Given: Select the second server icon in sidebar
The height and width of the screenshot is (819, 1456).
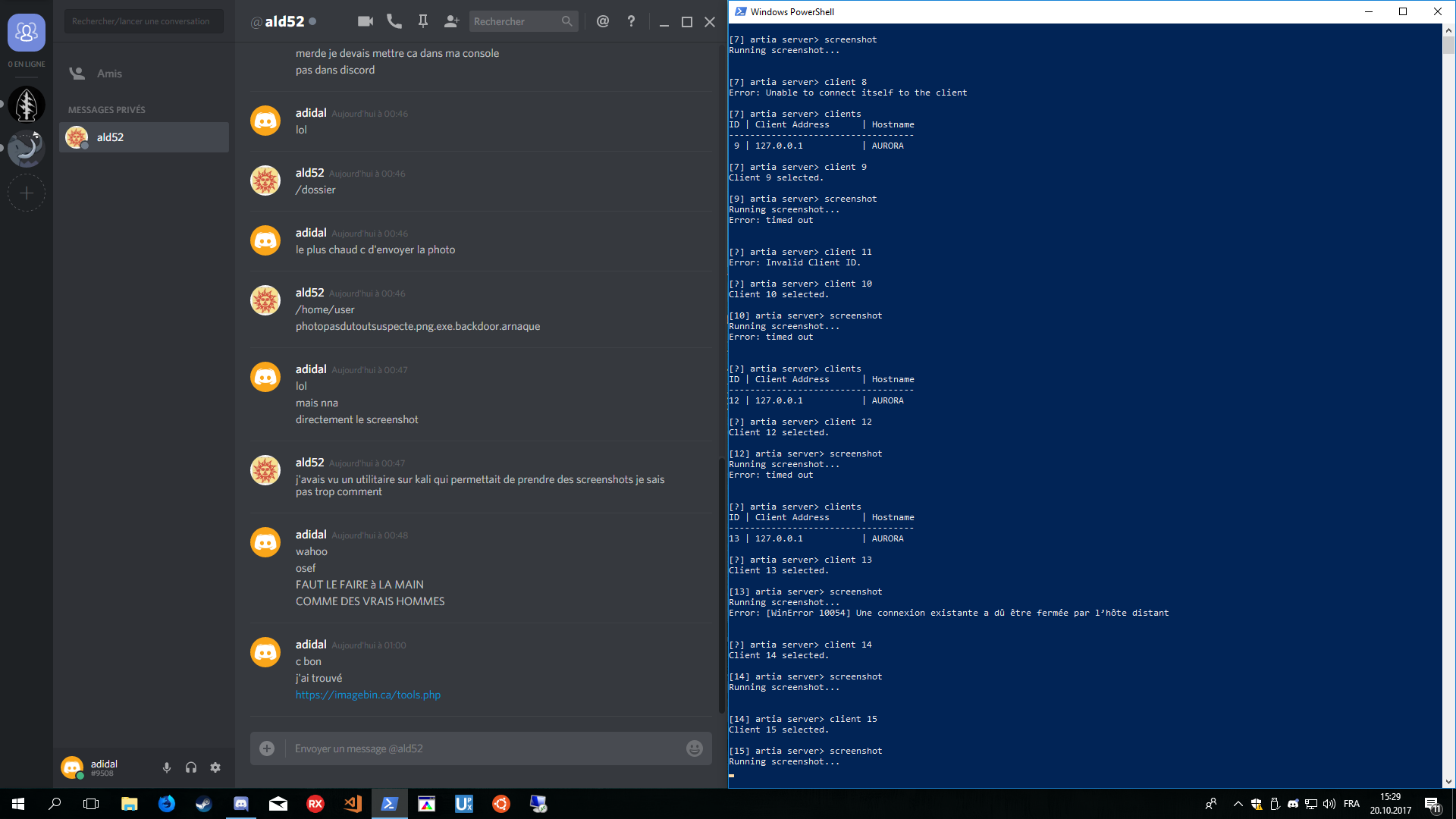Looking at the screenshot, I should click(x=27, y=149).
